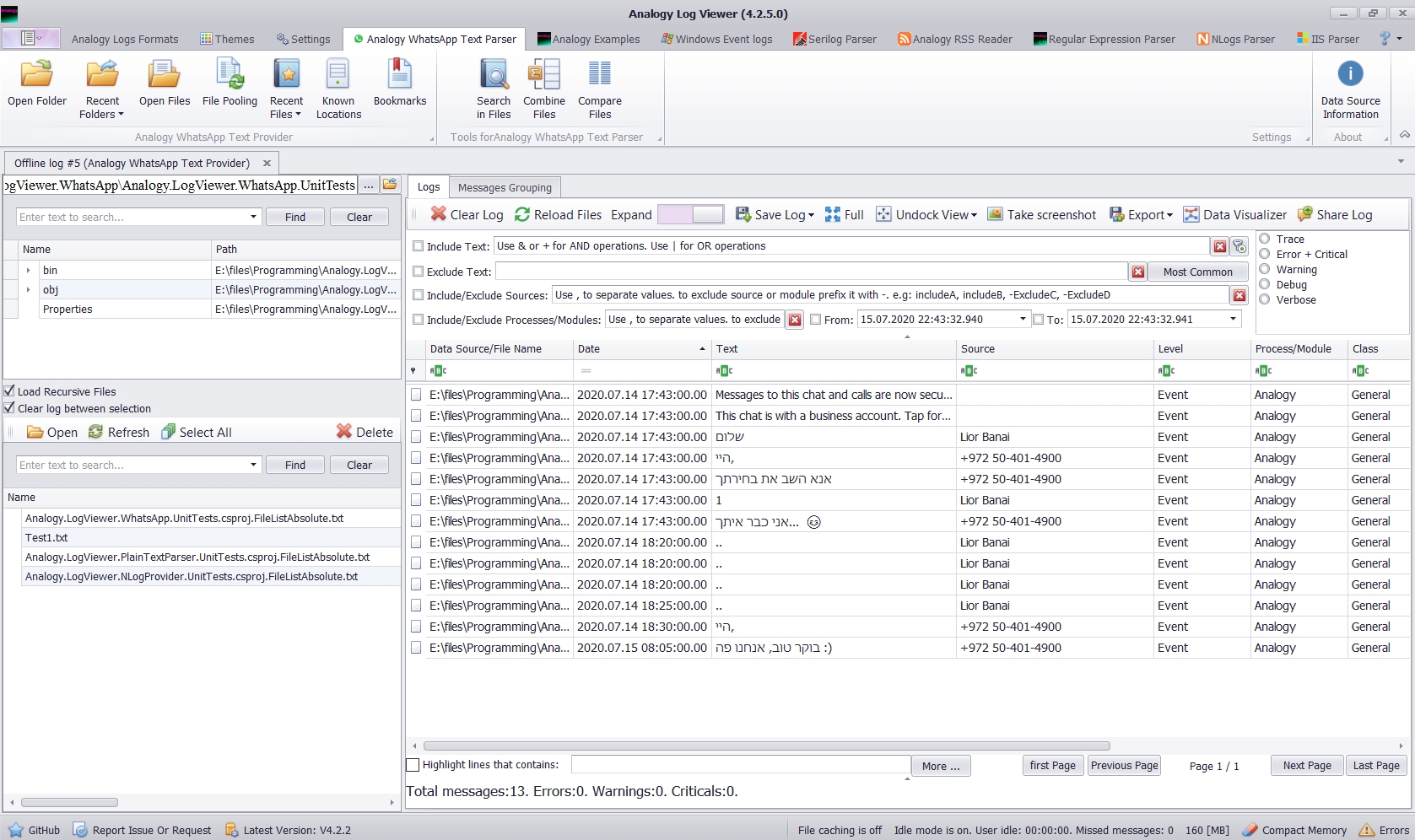Switch to Analogy Logs Formats tab

coord(125,39)
